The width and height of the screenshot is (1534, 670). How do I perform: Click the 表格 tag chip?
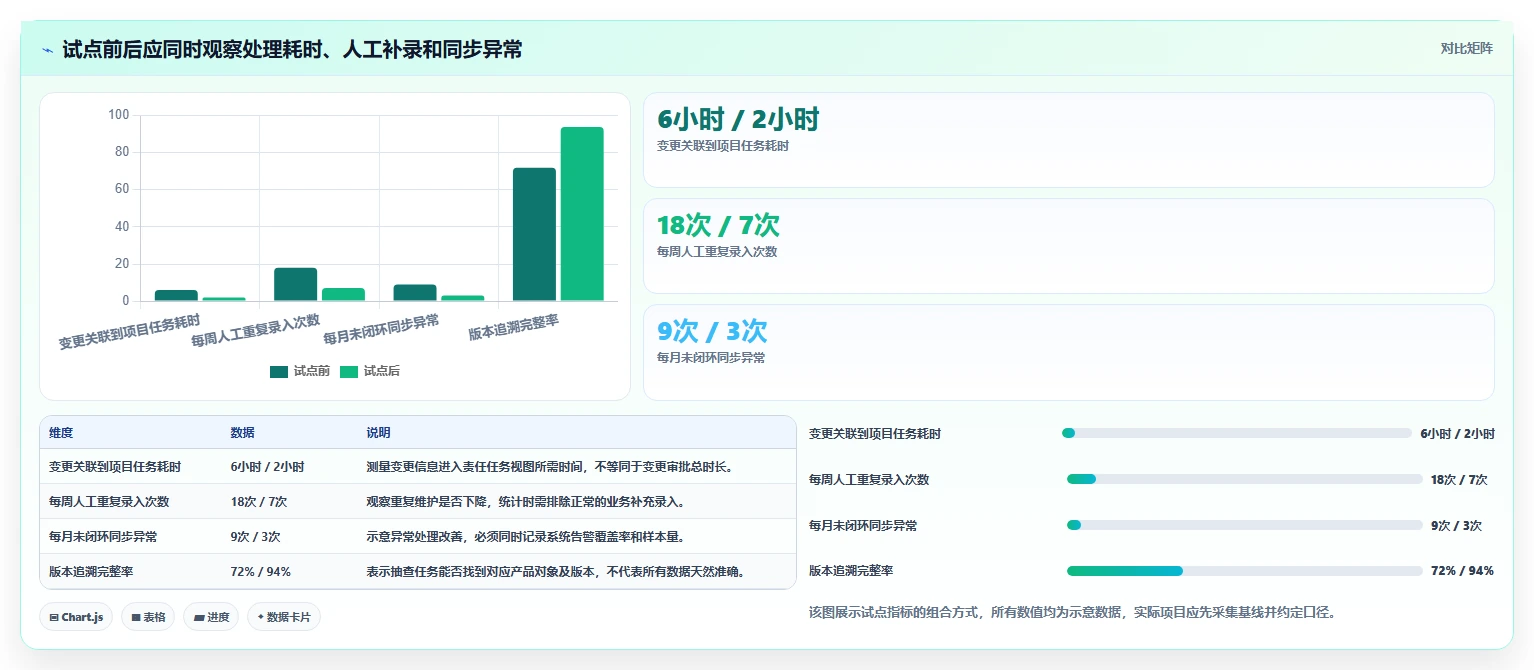pyautogui.click(x=148, y=617)
